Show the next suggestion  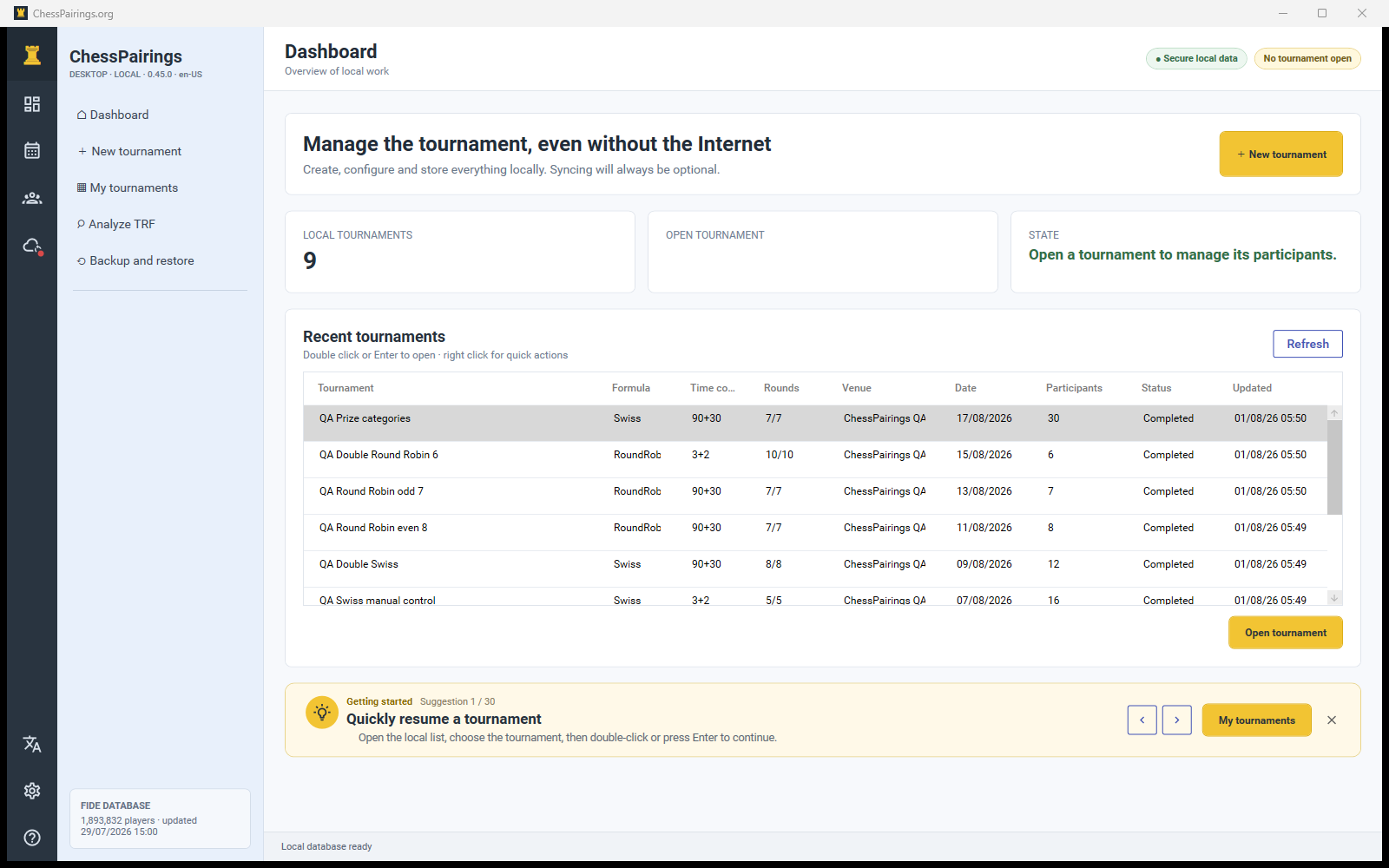(x=1177, y=720)
